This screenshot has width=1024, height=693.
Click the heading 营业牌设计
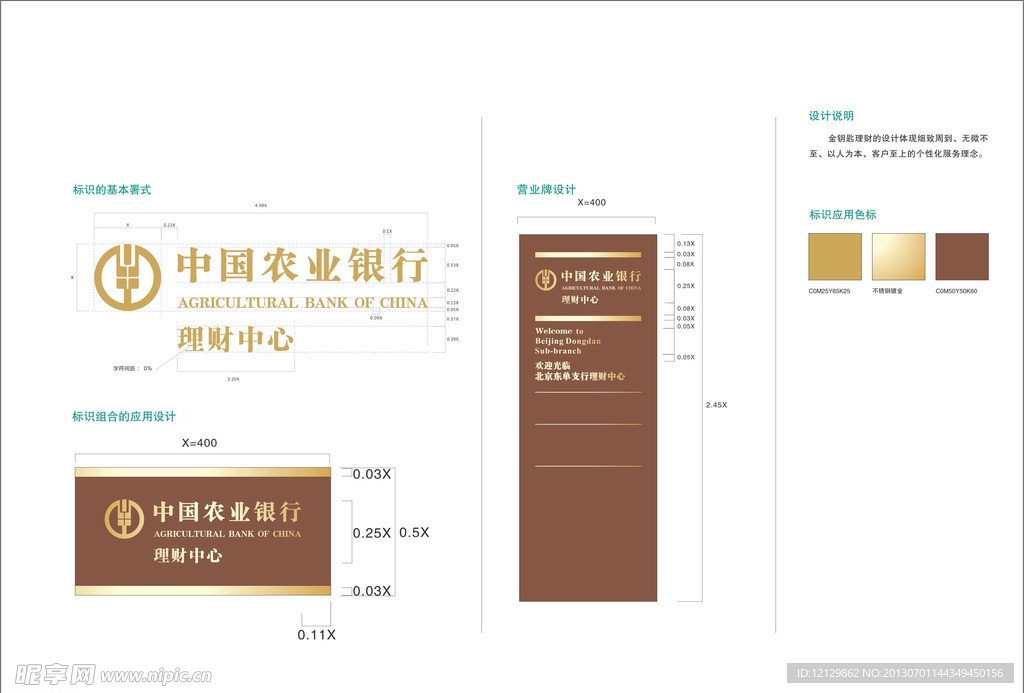coord(546,189)
